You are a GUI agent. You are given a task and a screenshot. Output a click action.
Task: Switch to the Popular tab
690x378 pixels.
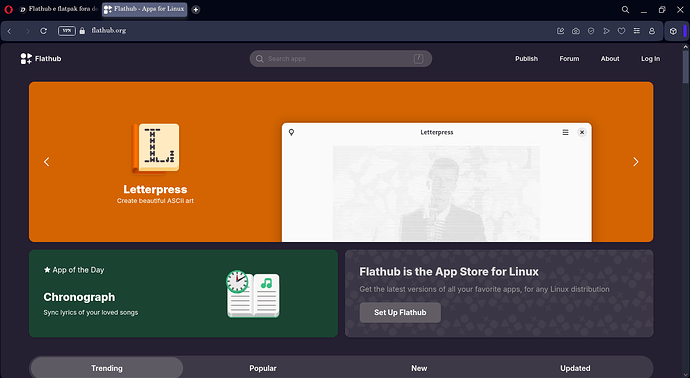pos(263,368)
